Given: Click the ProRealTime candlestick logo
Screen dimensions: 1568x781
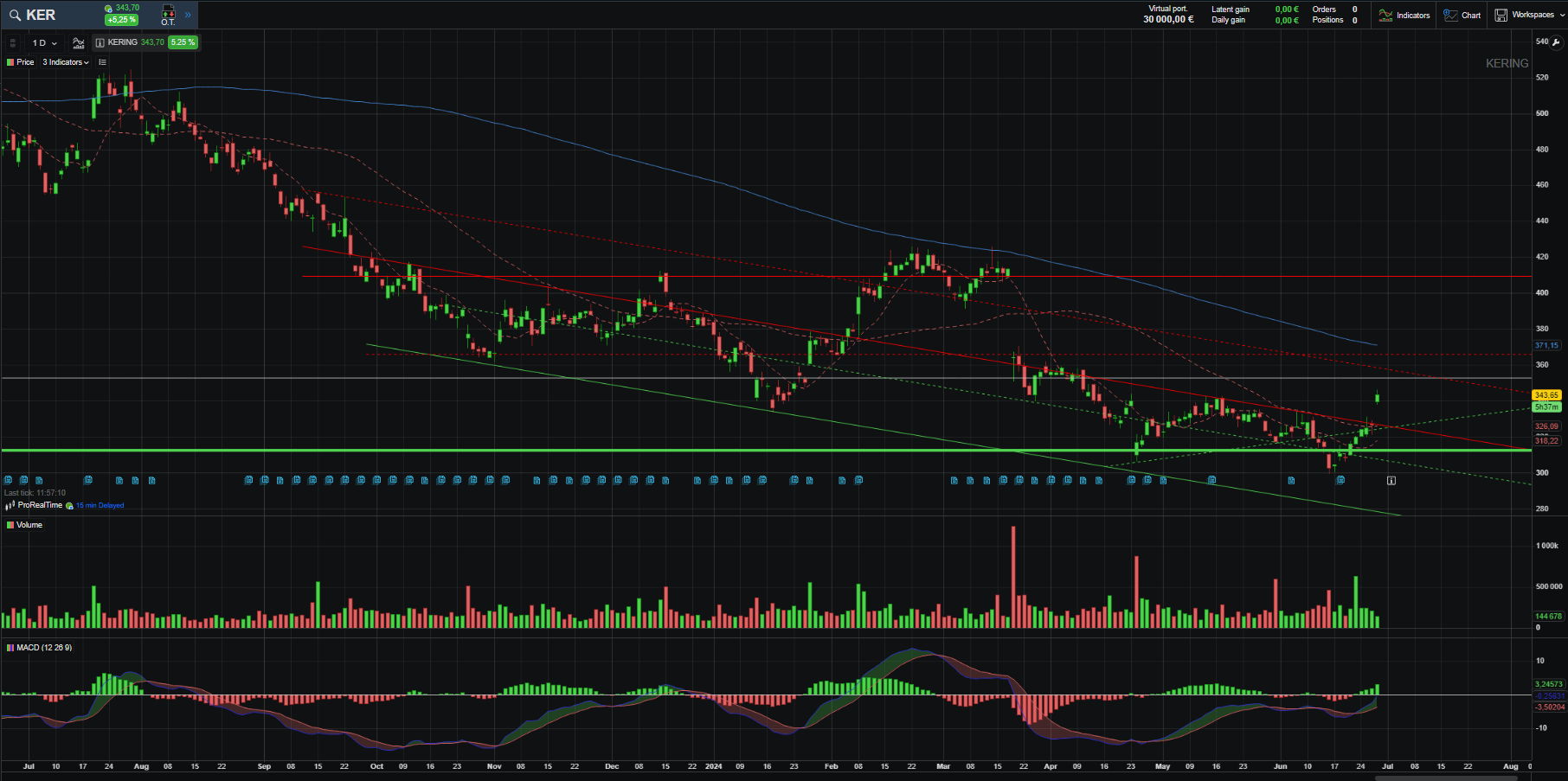Looking at the screenshot, I should 10,506.
